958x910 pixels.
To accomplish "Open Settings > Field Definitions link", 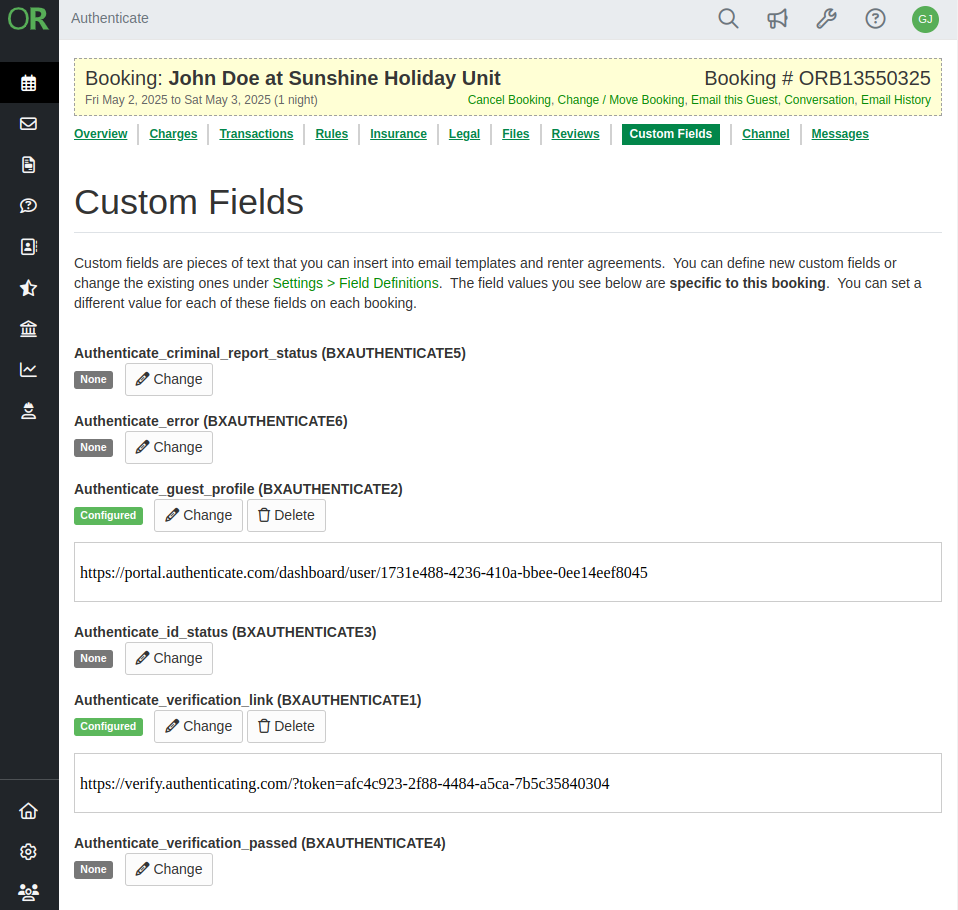I will pyautogui.click(x=355, y=283).
